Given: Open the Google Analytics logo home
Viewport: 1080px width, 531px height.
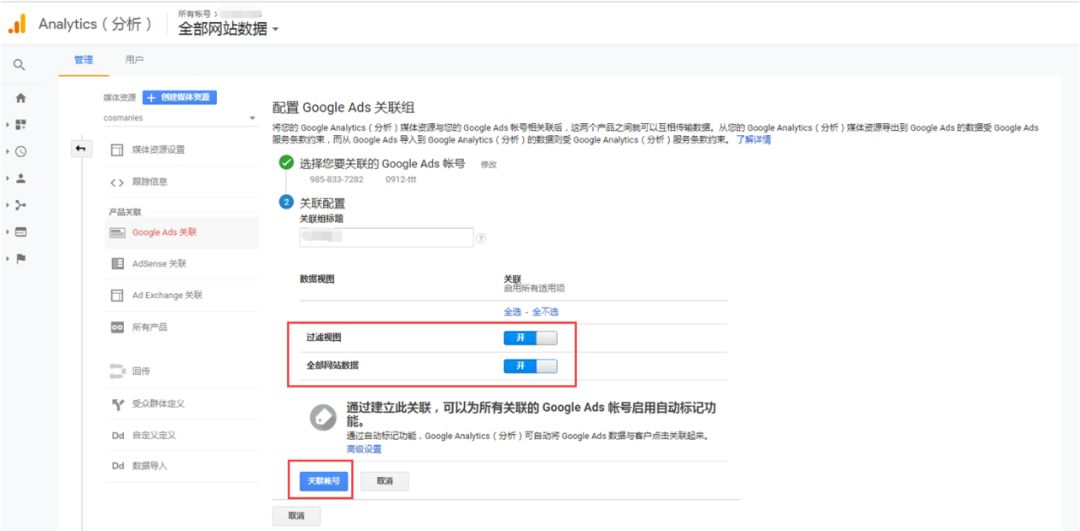Looking at the screenshot, I should [17, 24].
